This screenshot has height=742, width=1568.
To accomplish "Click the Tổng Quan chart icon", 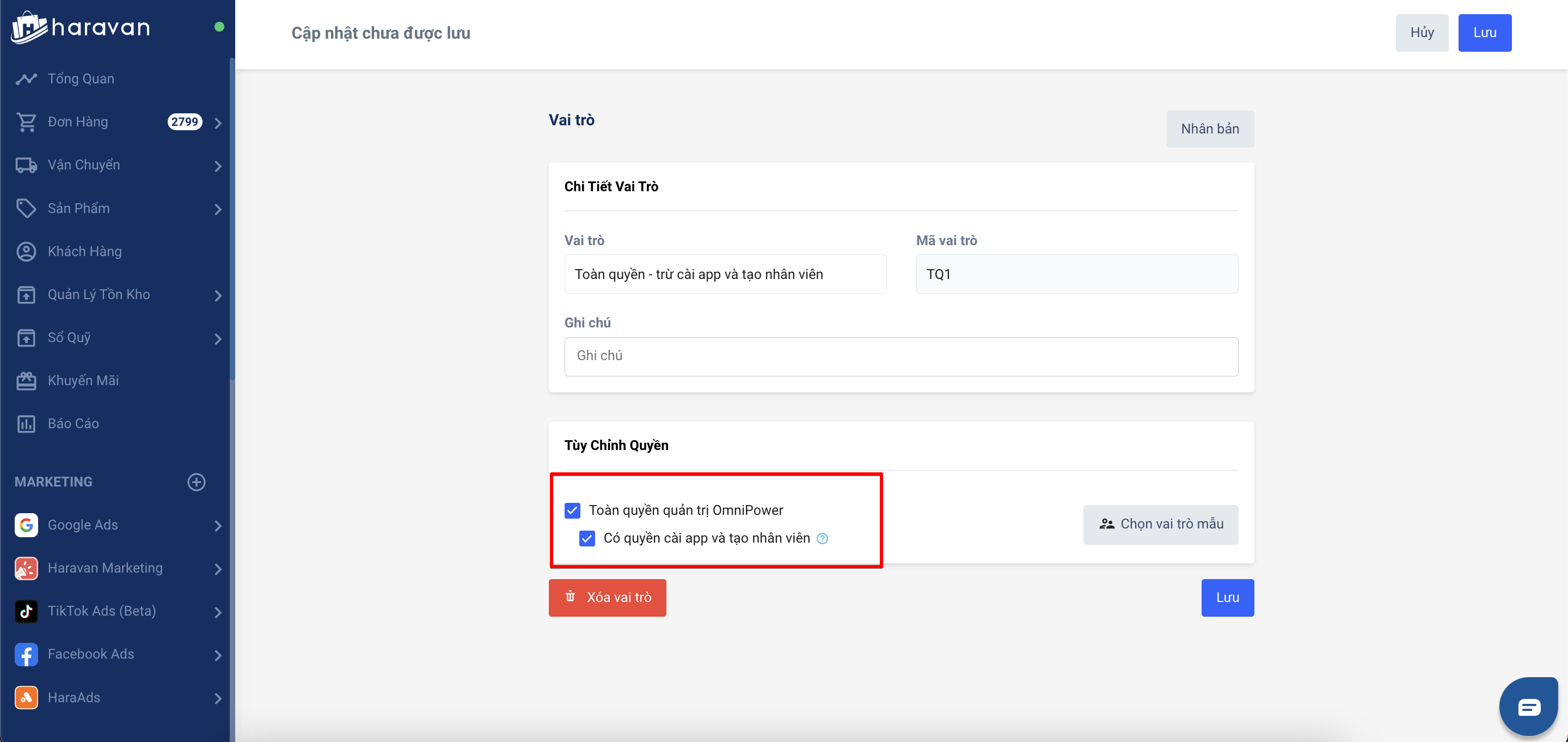I will point(26,78).
